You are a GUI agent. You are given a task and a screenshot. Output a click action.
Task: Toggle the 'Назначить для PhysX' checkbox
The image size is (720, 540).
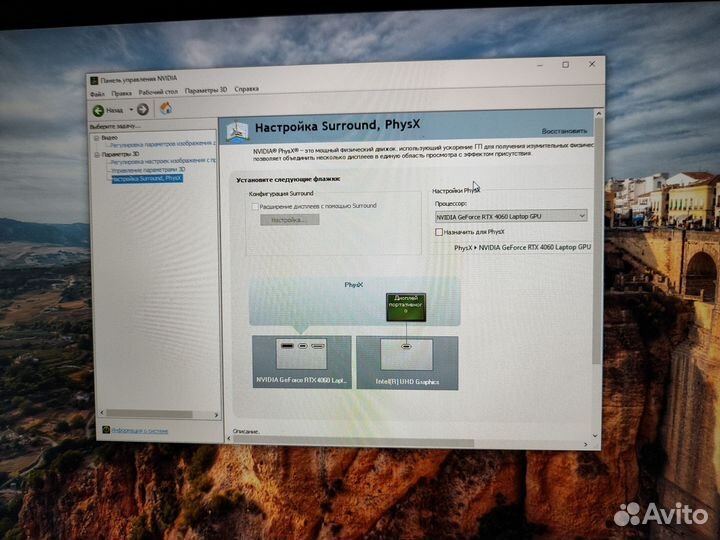(x=439, y=231)
